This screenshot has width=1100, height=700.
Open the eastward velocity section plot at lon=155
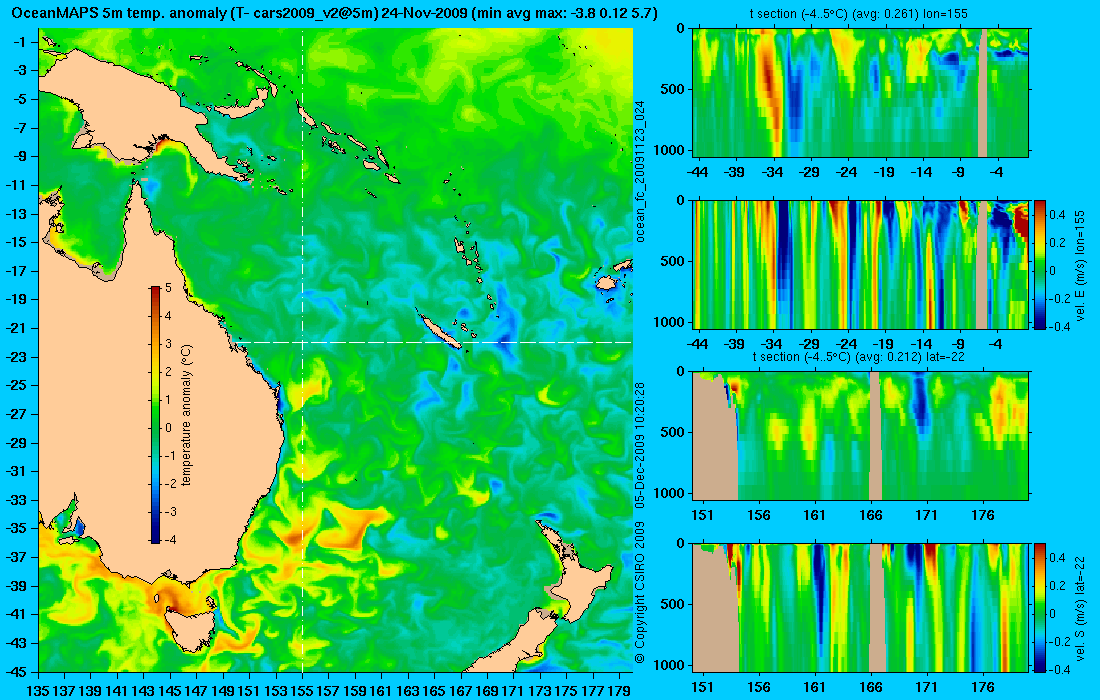[x=860, y=264]
